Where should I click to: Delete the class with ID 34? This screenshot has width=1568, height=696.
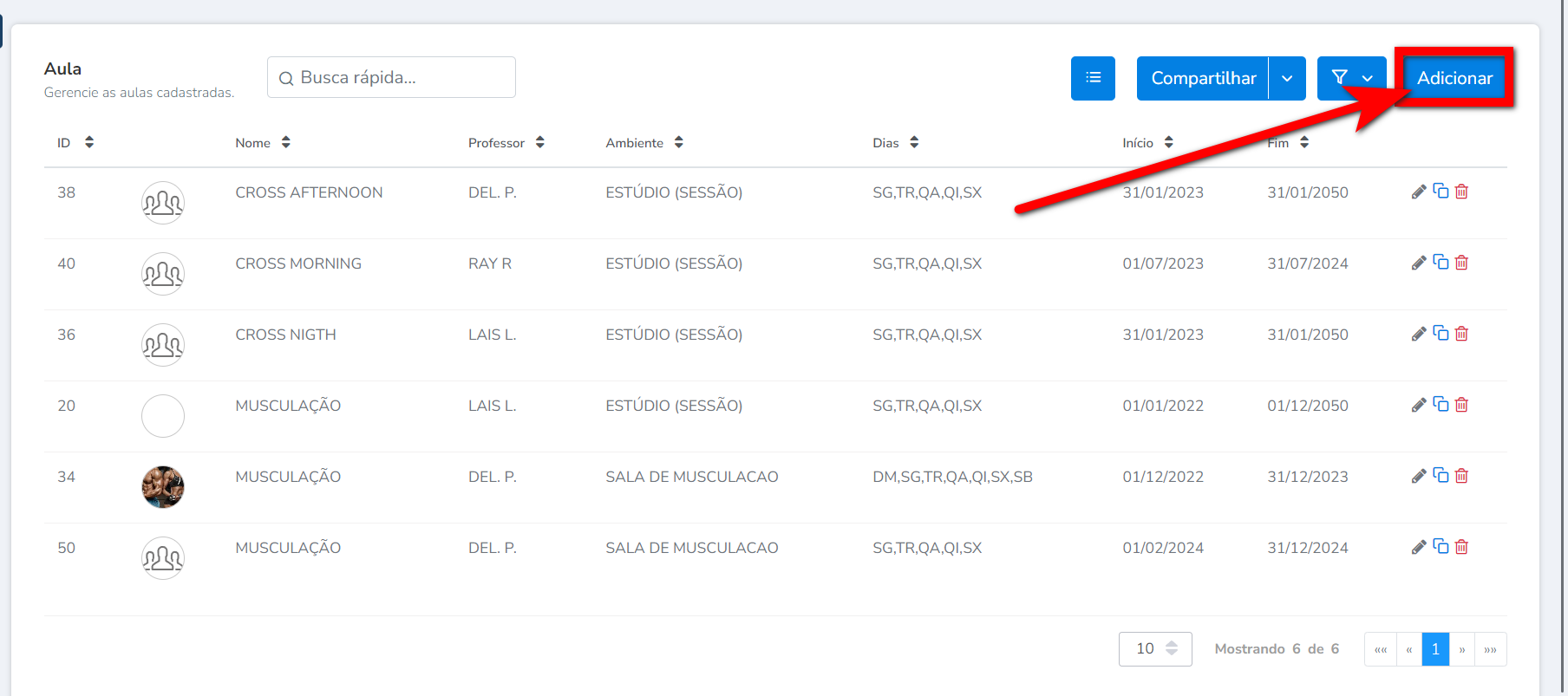pyautogui.click(x=1461, y=476)
